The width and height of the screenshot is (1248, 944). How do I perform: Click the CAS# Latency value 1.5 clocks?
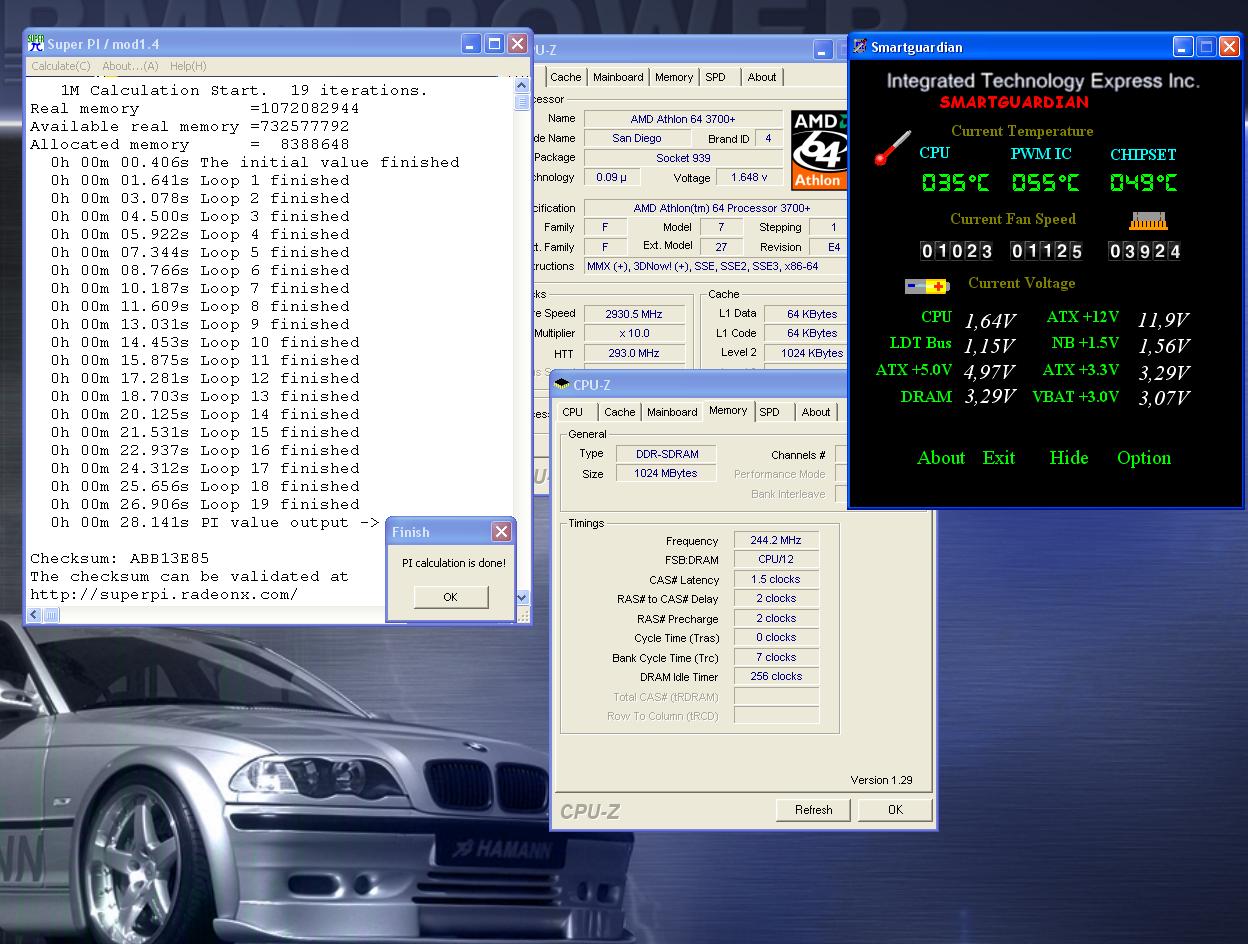(x=776, y=579)
